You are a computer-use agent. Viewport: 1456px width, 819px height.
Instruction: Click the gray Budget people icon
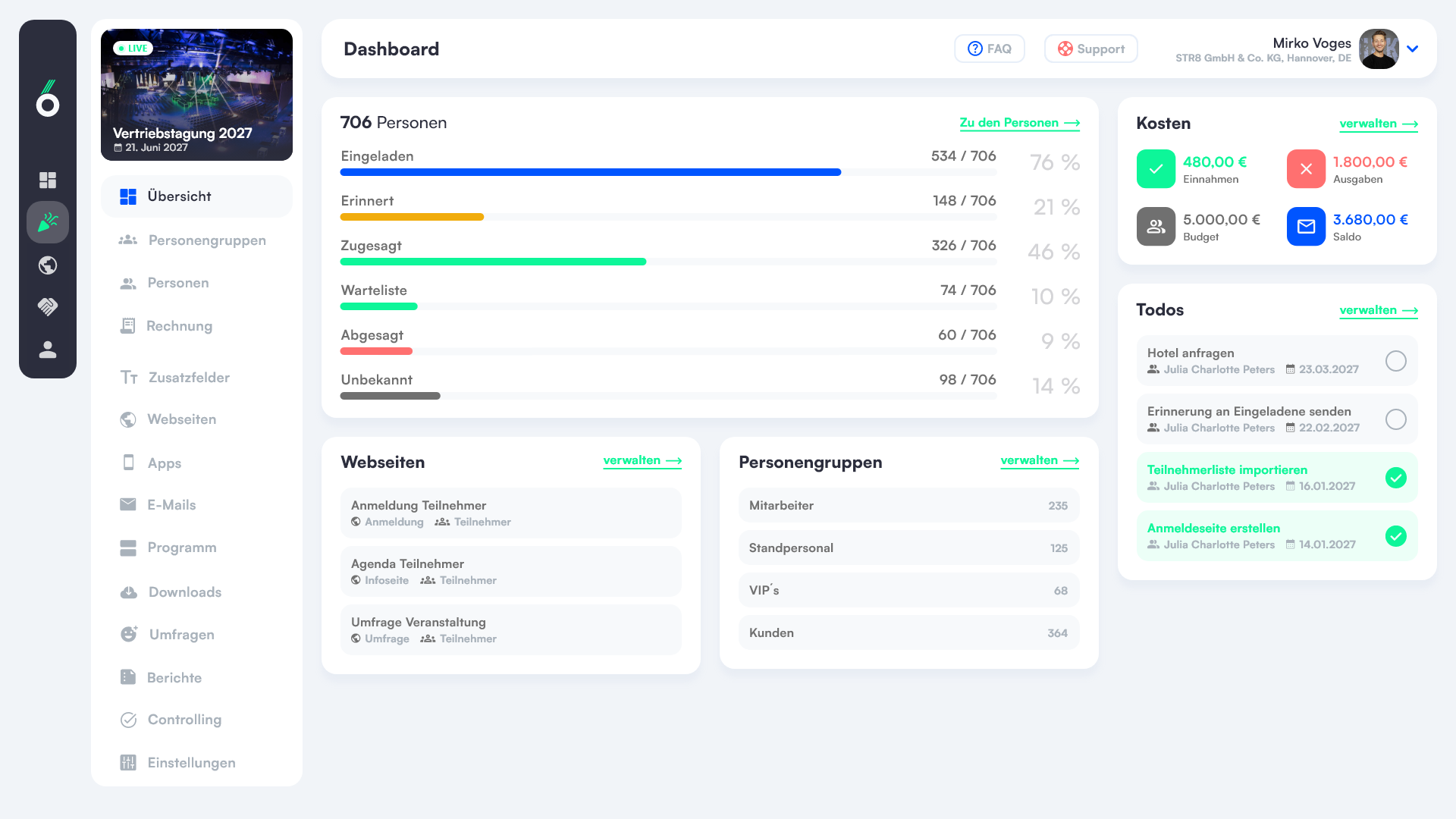[x=1156, y=226]
